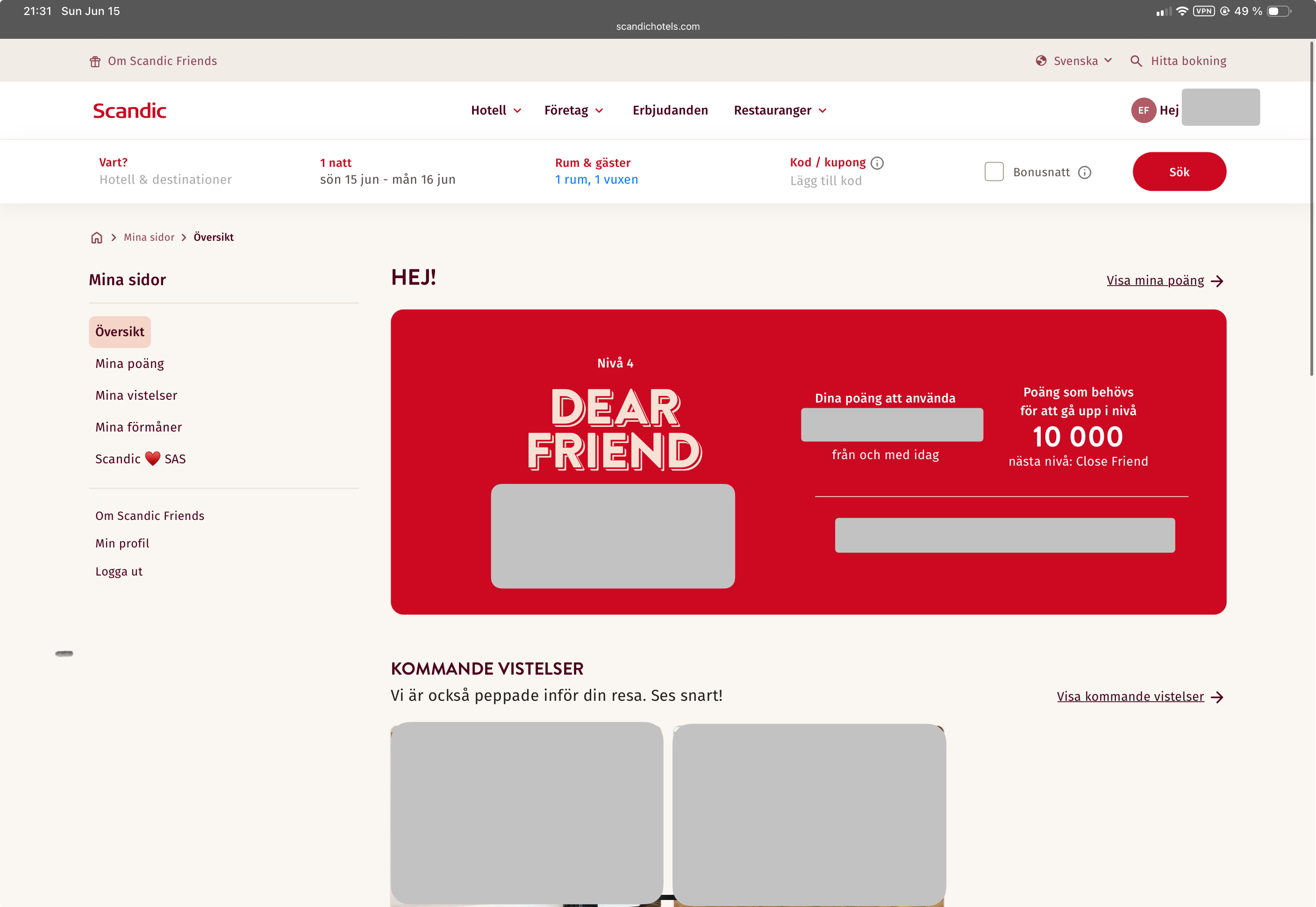Show info for Kod / kupong
Image resolution: width=1316 pixels, height=907 pixels.
[x=877, y=163]
